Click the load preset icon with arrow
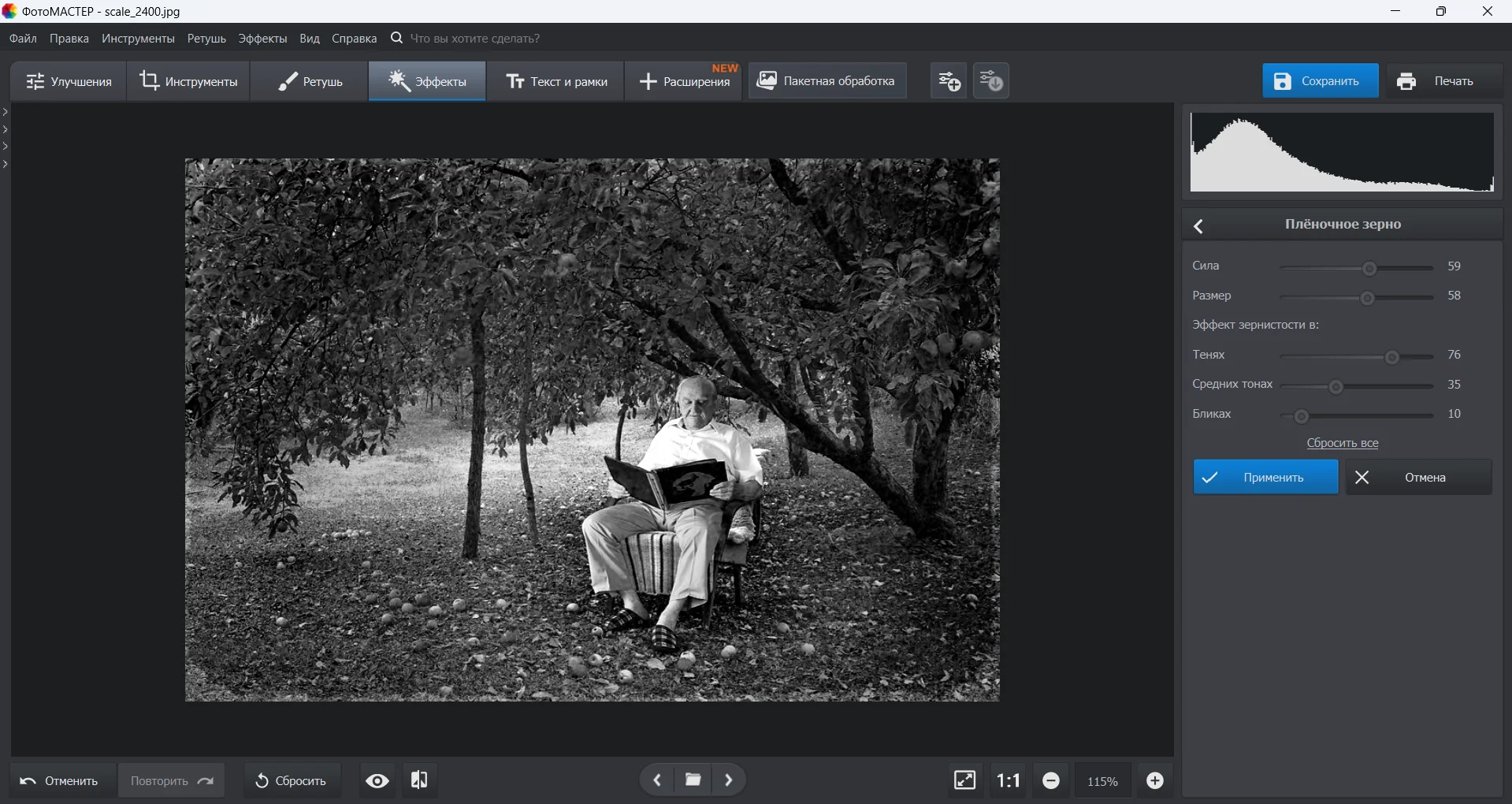This screenshot has width=1512, height=804. (x=991, y=80)
